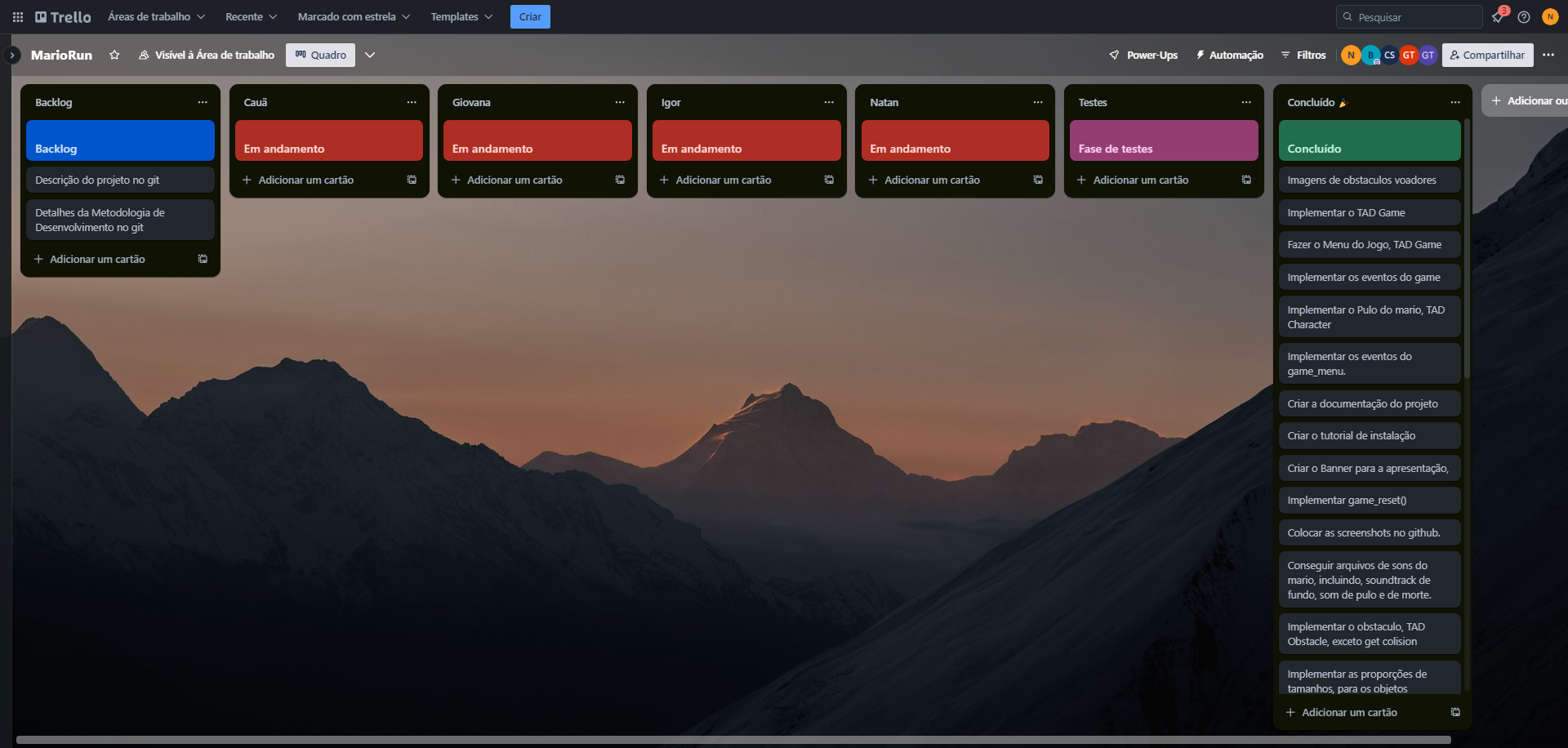This screenshot has height=748, width=1568.
Task: Open Áreas de trabalho dropdown
Action: click(x=157, y=16)
